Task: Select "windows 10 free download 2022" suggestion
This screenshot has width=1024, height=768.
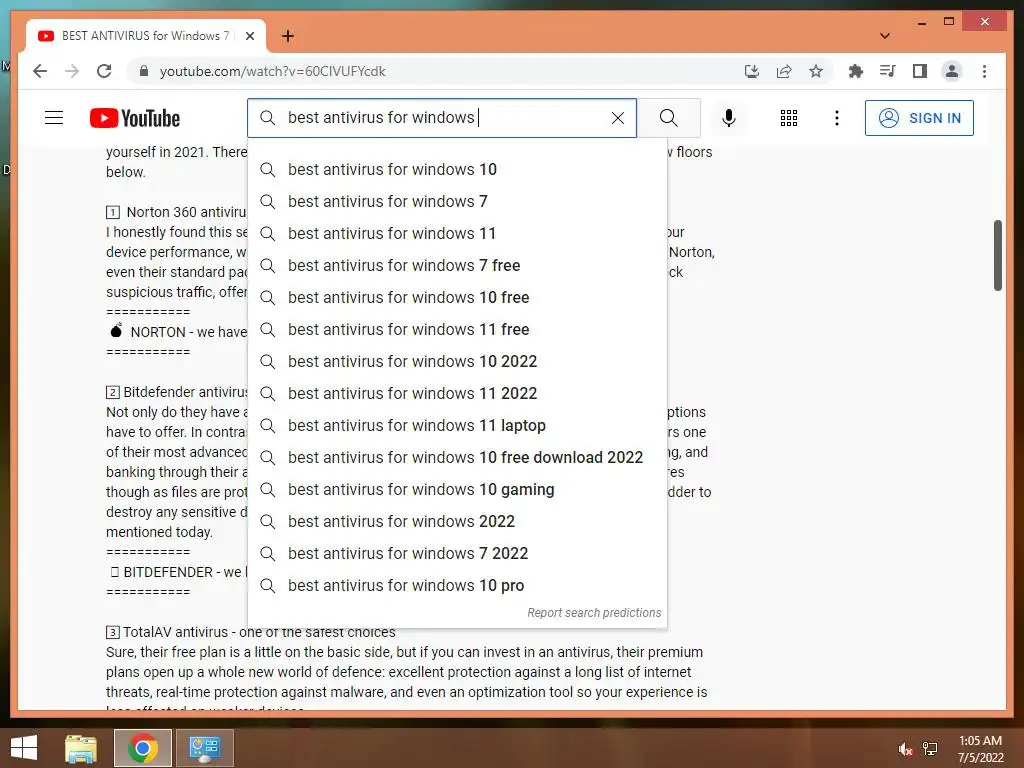Action: (x=457, y=458)
